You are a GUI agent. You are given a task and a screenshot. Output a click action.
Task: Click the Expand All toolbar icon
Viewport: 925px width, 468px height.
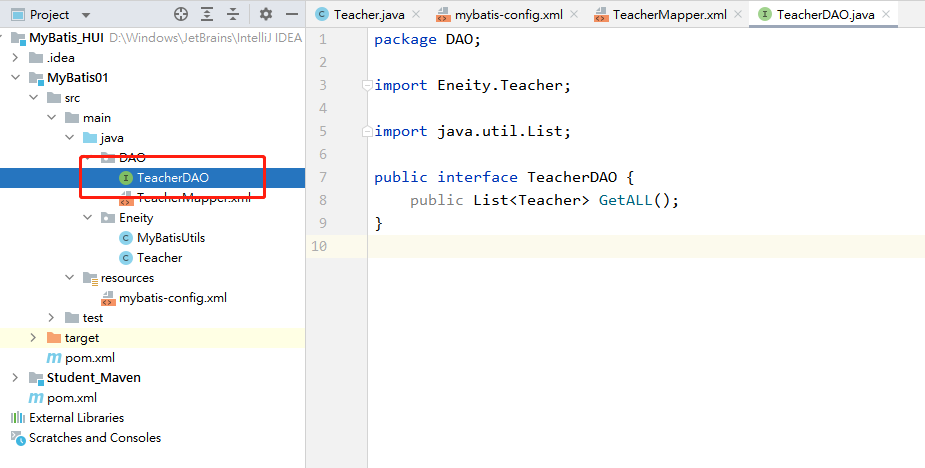[207, 14]
